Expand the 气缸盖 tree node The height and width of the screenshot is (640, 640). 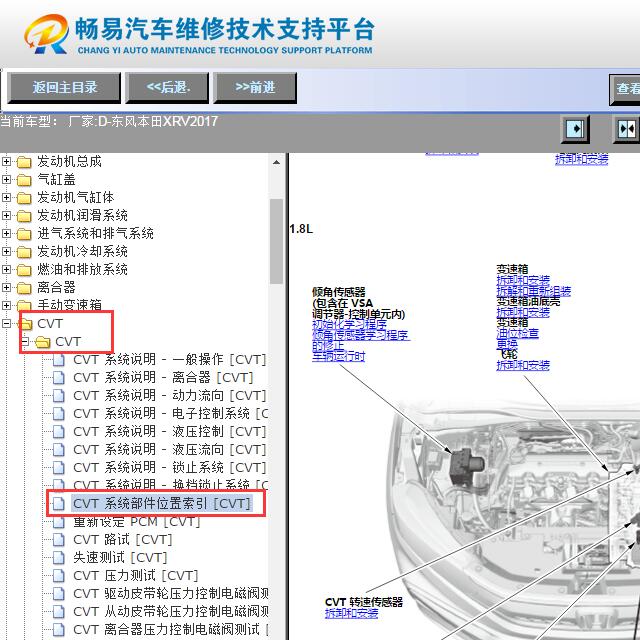(x=6, y=180)
